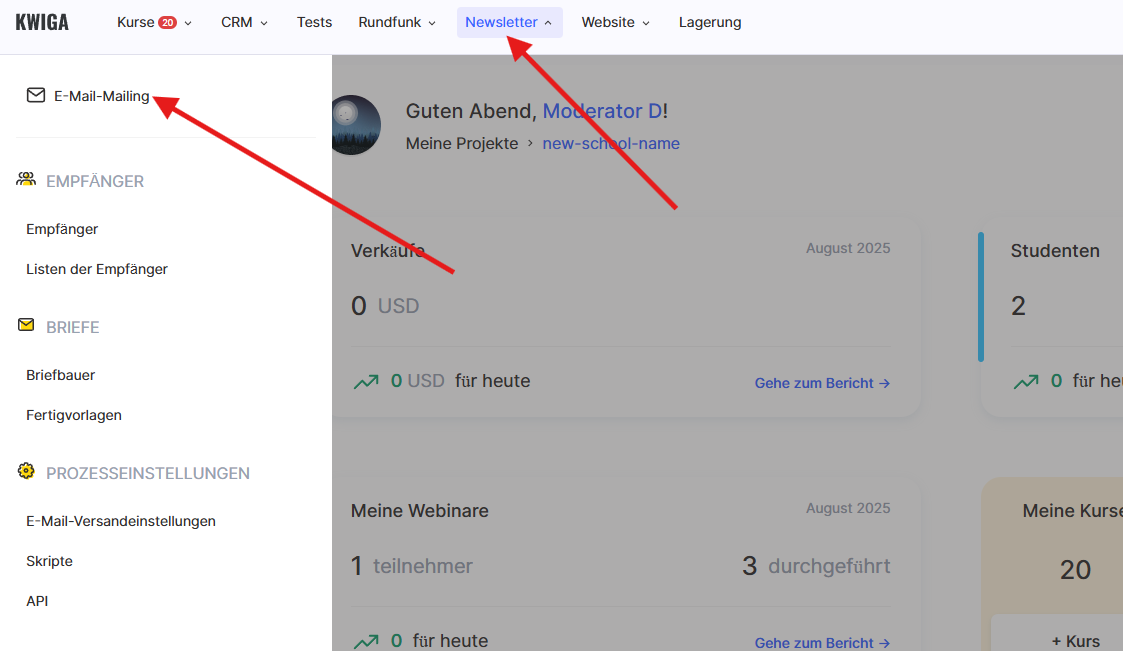This screenshot has width=1123, height=651.
Task: Click the new-school-name project link
Action: (x=611, y=143)
